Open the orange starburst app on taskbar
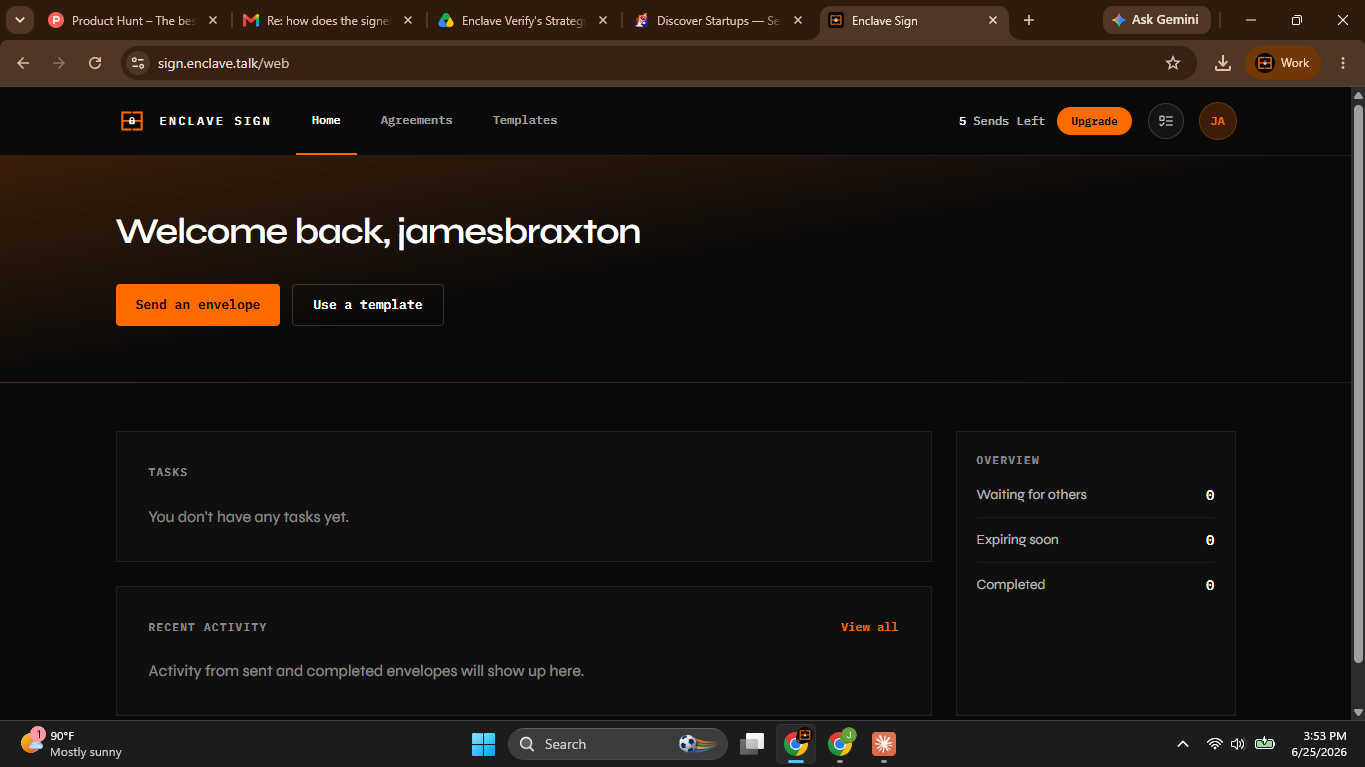 pos(884,744)
